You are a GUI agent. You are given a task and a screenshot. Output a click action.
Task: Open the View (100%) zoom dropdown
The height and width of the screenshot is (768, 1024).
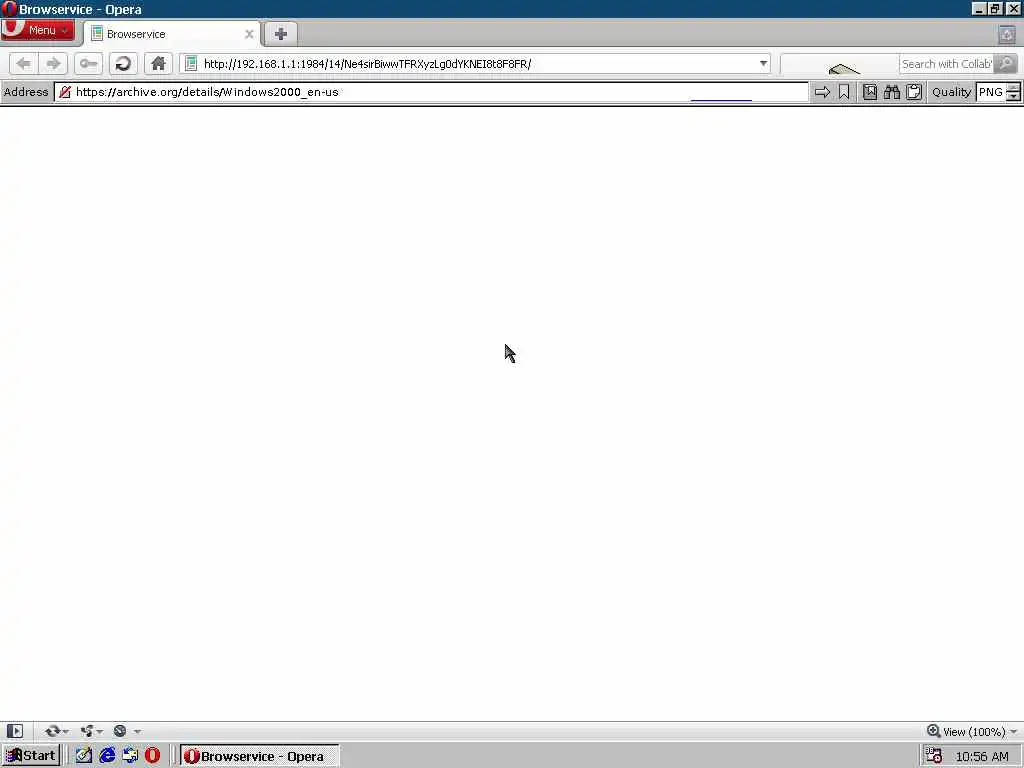pyautogui.click(x=972, y=731)
